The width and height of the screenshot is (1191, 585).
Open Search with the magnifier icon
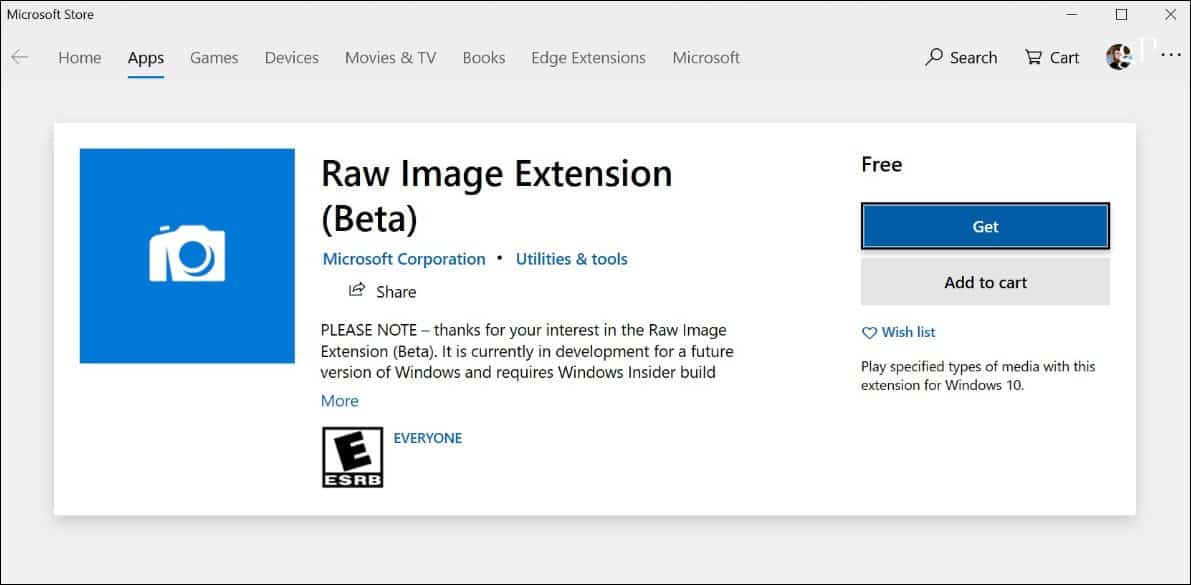tap(934, 57)
